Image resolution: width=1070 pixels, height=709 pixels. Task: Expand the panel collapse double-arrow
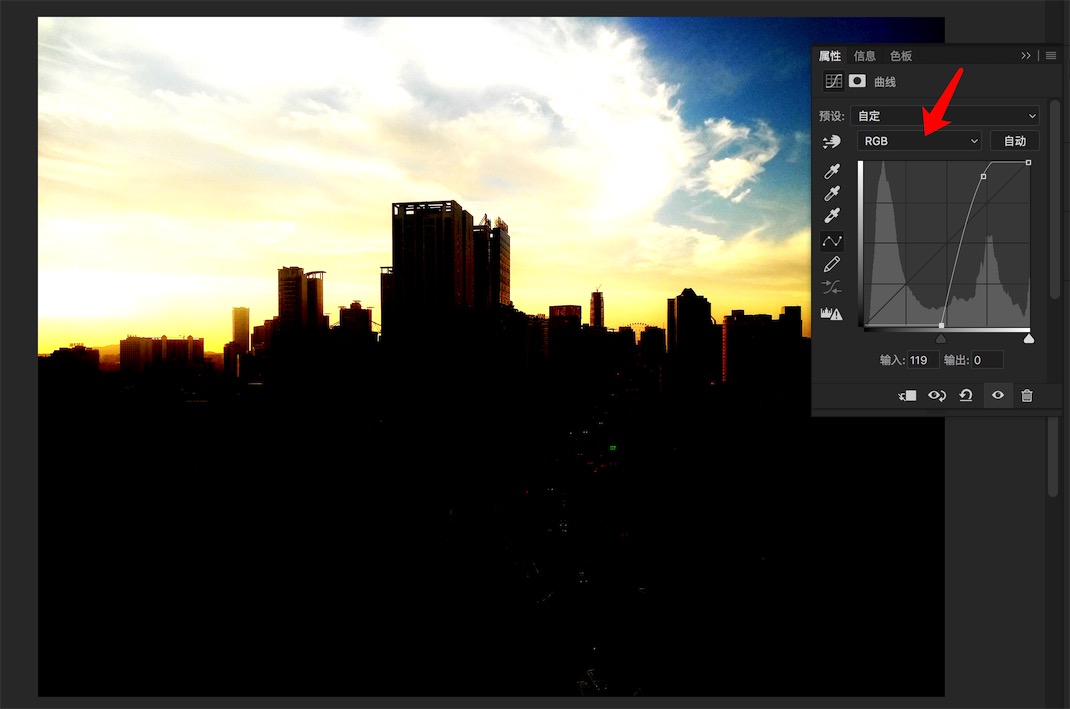(x=1026, y=56)
